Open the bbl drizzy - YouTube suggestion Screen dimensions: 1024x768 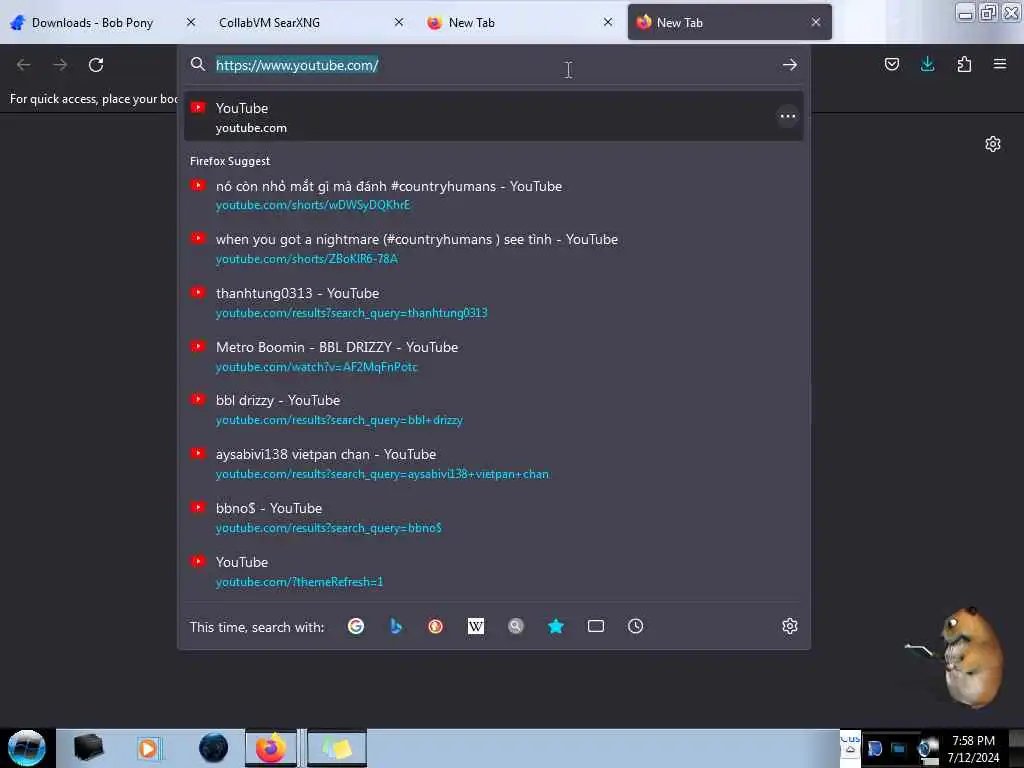click(x=494, y=409)
